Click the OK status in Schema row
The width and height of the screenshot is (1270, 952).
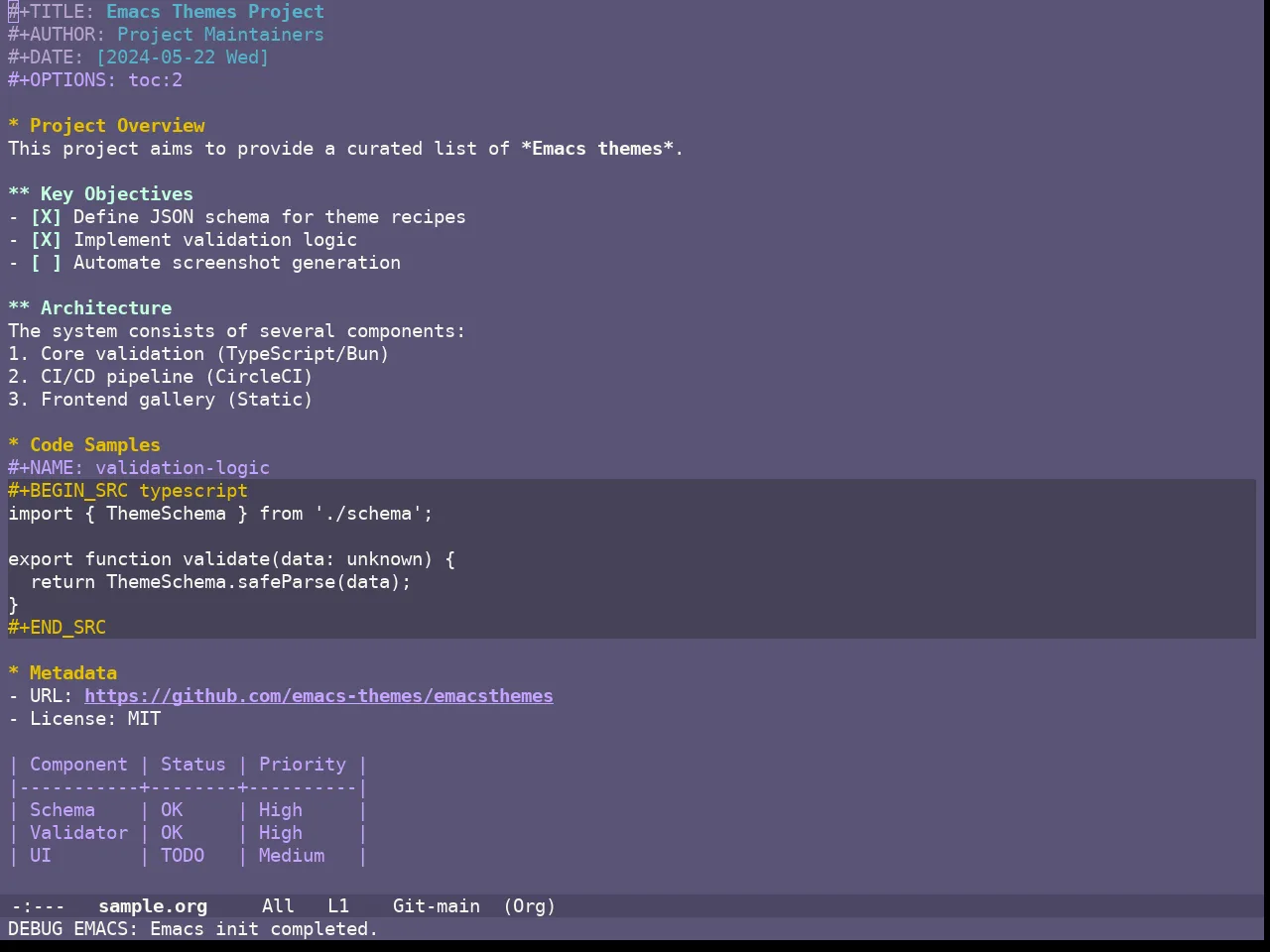tap(172, 810)
